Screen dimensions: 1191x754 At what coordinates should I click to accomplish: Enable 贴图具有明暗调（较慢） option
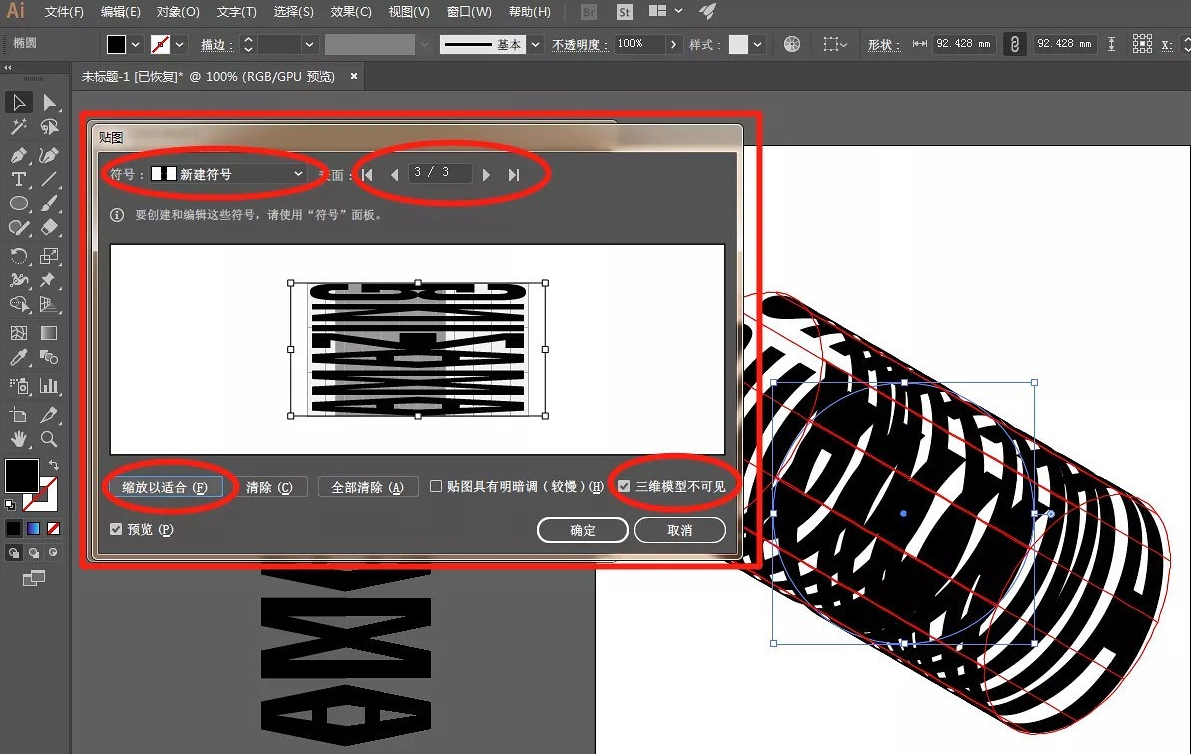point(436,486)
